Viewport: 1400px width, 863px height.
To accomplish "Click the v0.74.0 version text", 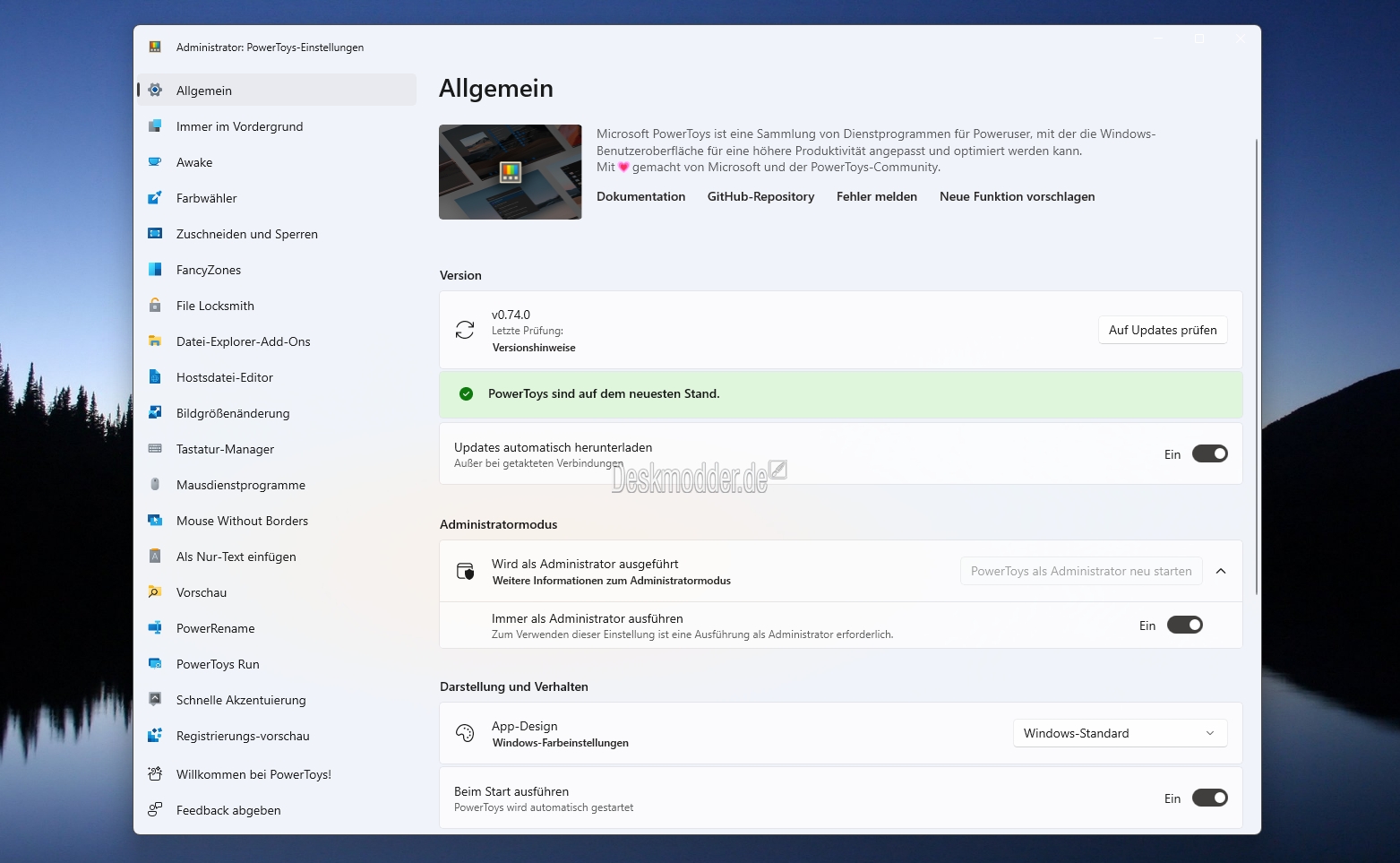I will tap(511, 315).
